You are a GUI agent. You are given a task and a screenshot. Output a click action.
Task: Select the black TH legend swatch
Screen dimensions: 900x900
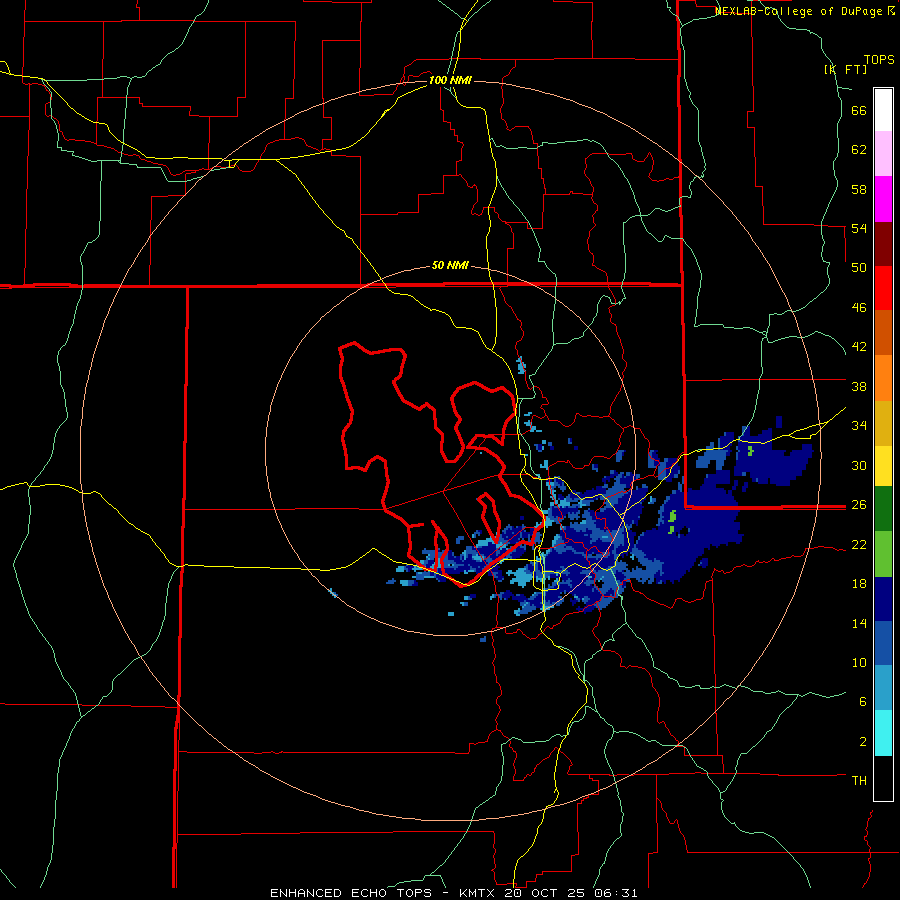click(883, 778)
